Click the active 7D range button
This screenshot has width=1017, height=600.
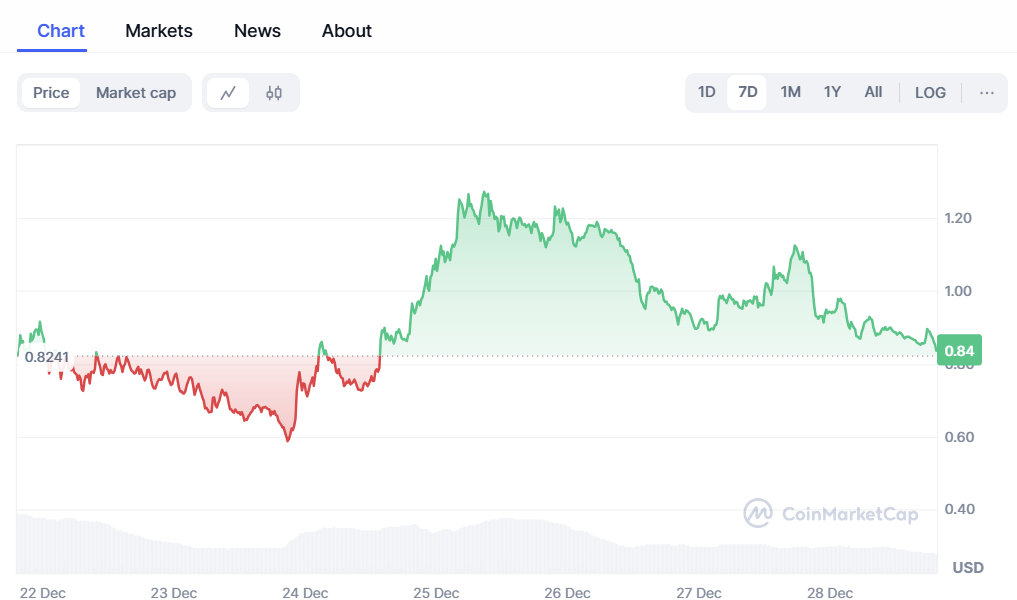747,92
